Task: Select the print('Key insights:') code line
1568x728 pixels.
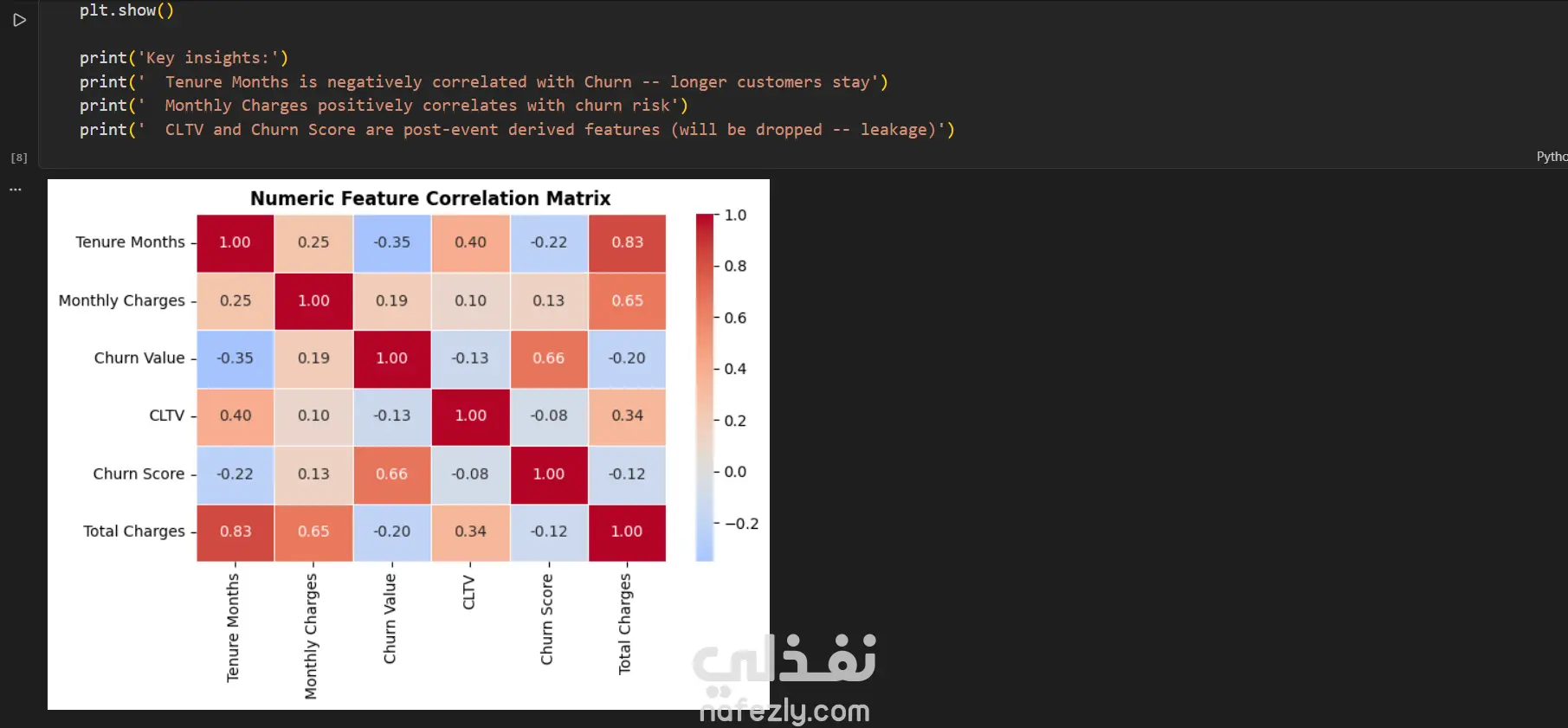Action: pyautogui.click(x=184, y=58)
